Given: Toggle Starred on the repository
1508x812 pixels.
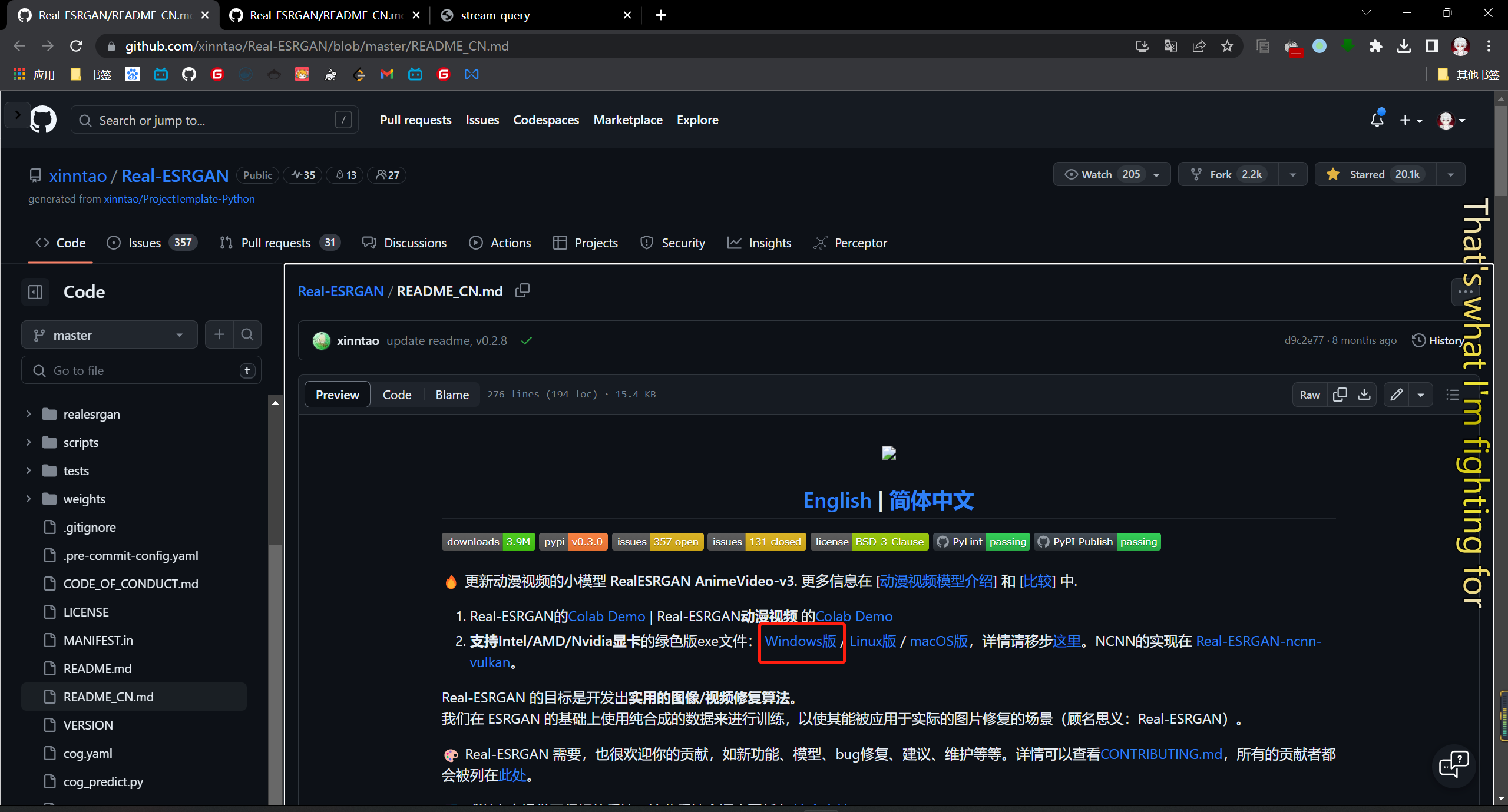Looking at the screenshot, I should coord(1375,174).
